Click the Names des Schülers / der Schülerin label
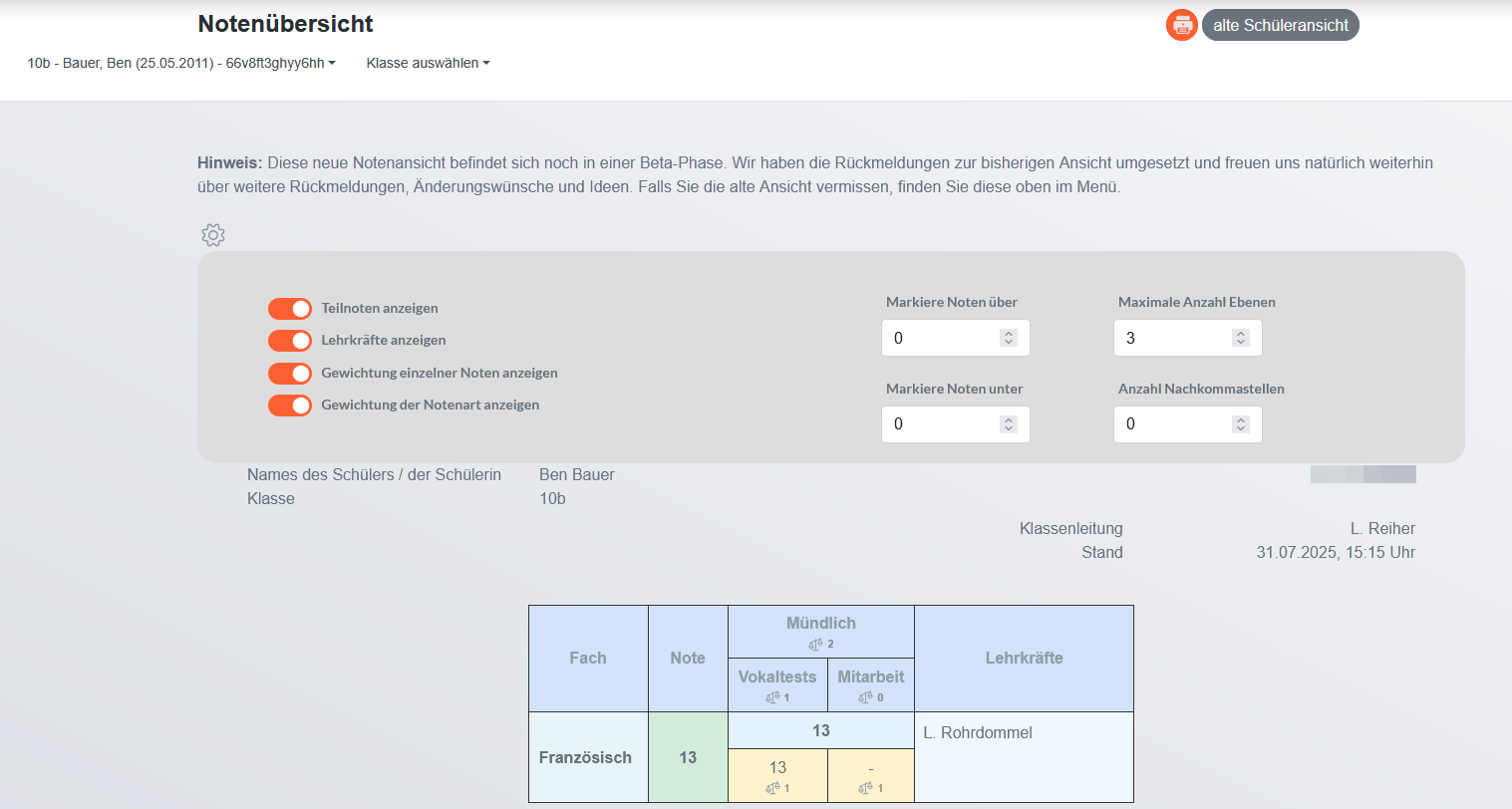Viewport: 1512px width, 809px height. click(374, 474)
